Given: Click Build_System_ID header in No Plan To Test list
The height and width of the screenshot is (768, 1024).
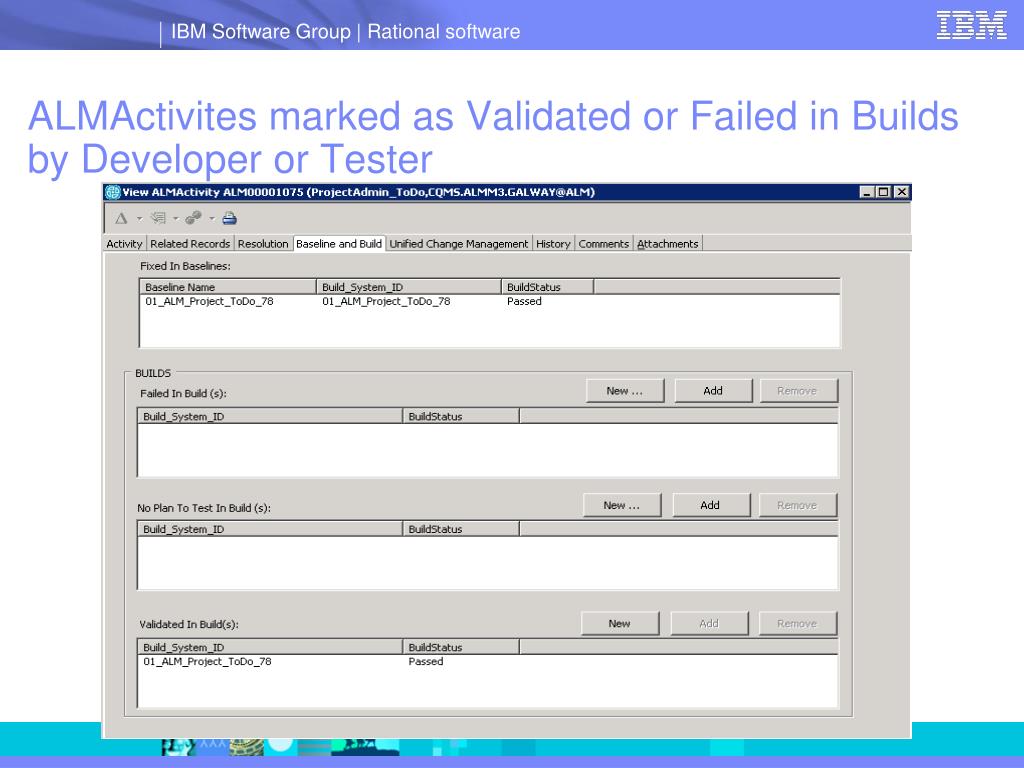Looking at the screenshot, I should point(270,529).
